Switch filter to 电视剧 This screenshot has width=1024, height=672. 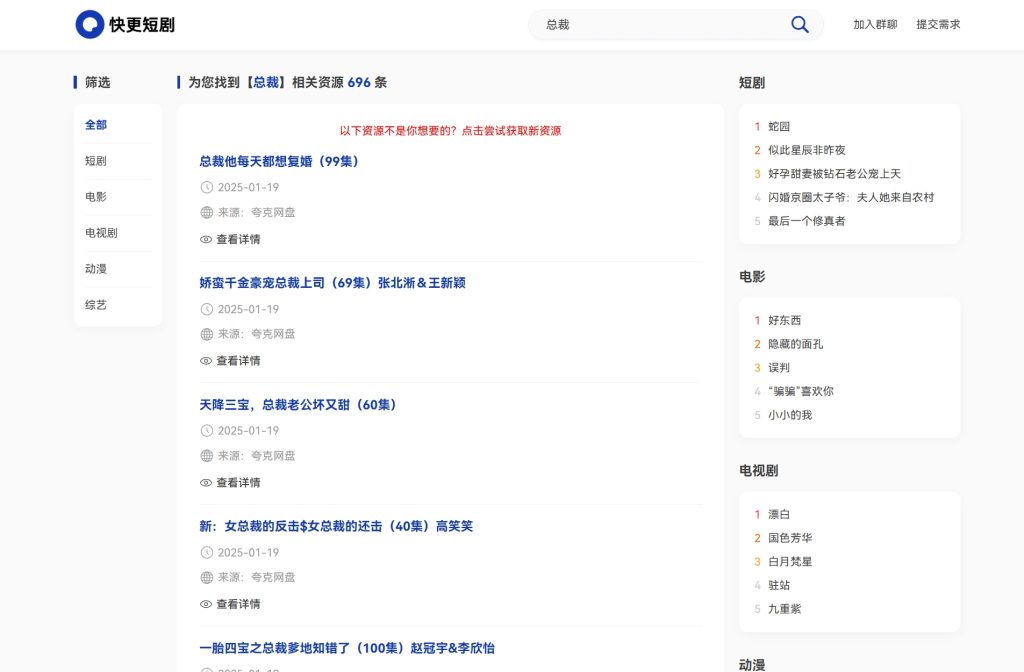point(101,233)
